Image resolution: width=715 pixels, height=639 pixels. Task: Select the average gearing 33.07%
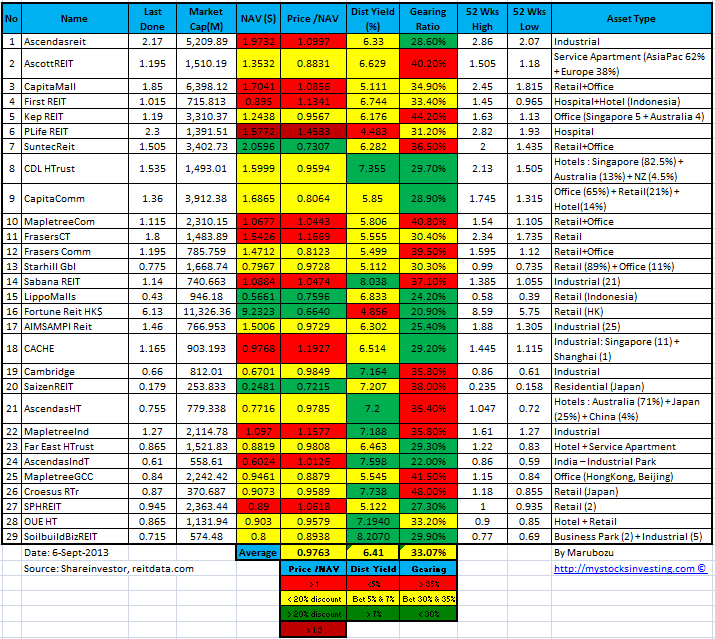pos(428,553)
